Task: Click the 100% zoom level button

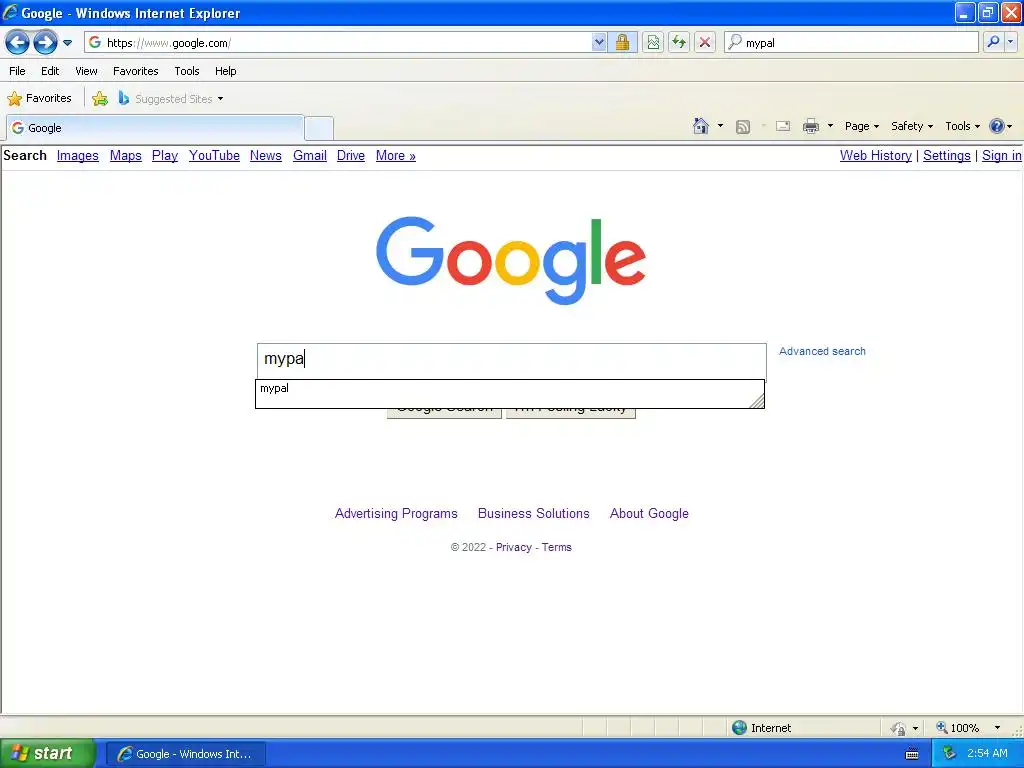Action: point(958,728)
